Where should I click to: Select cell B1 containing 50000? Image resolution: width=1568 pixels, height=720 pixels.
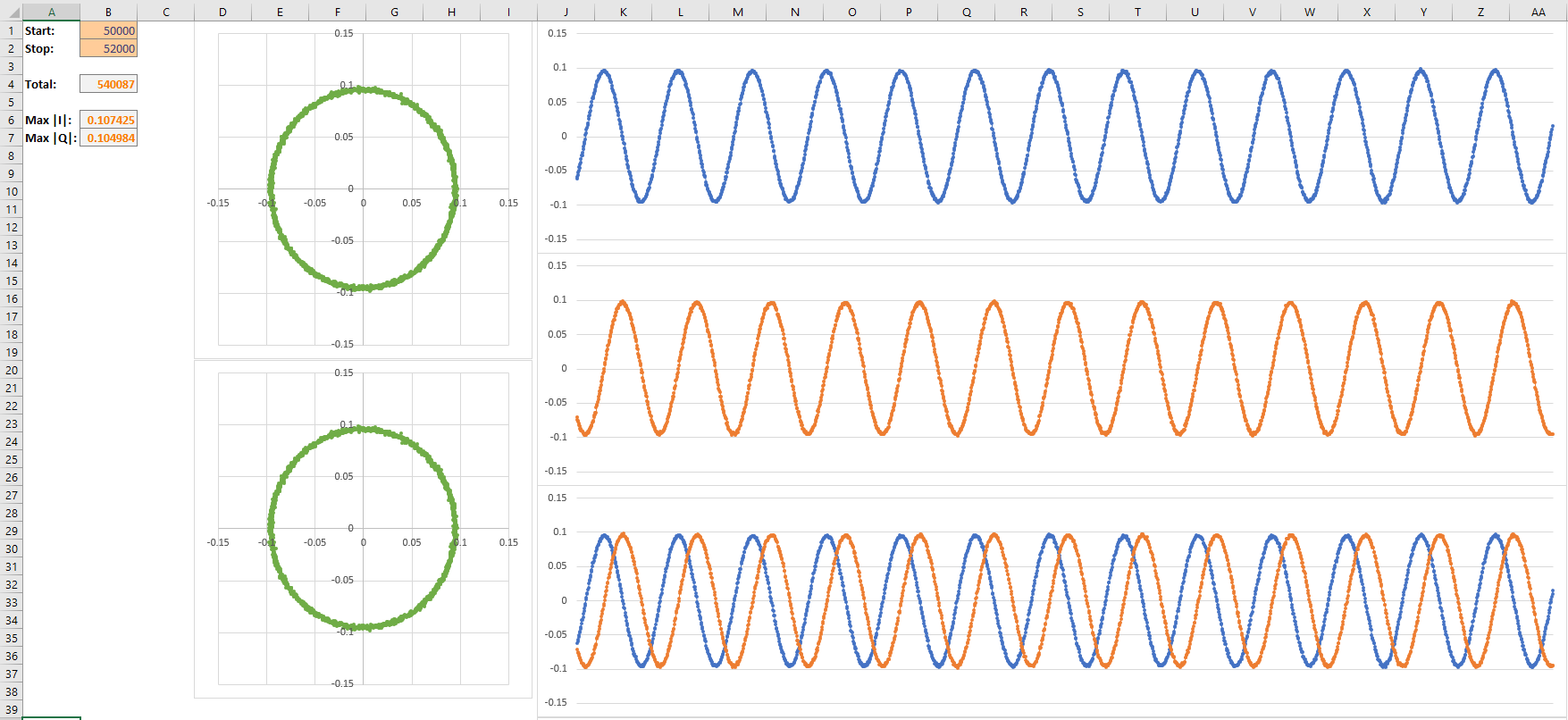point(108,30)
